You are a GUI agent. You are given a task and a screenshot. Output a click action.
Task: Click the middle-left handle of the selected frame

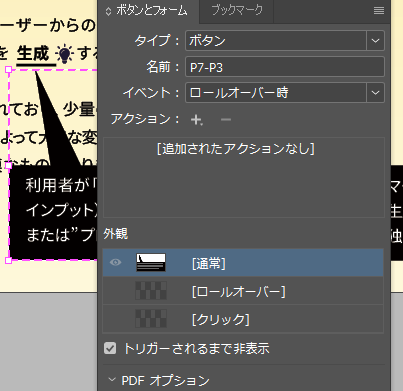9,165
